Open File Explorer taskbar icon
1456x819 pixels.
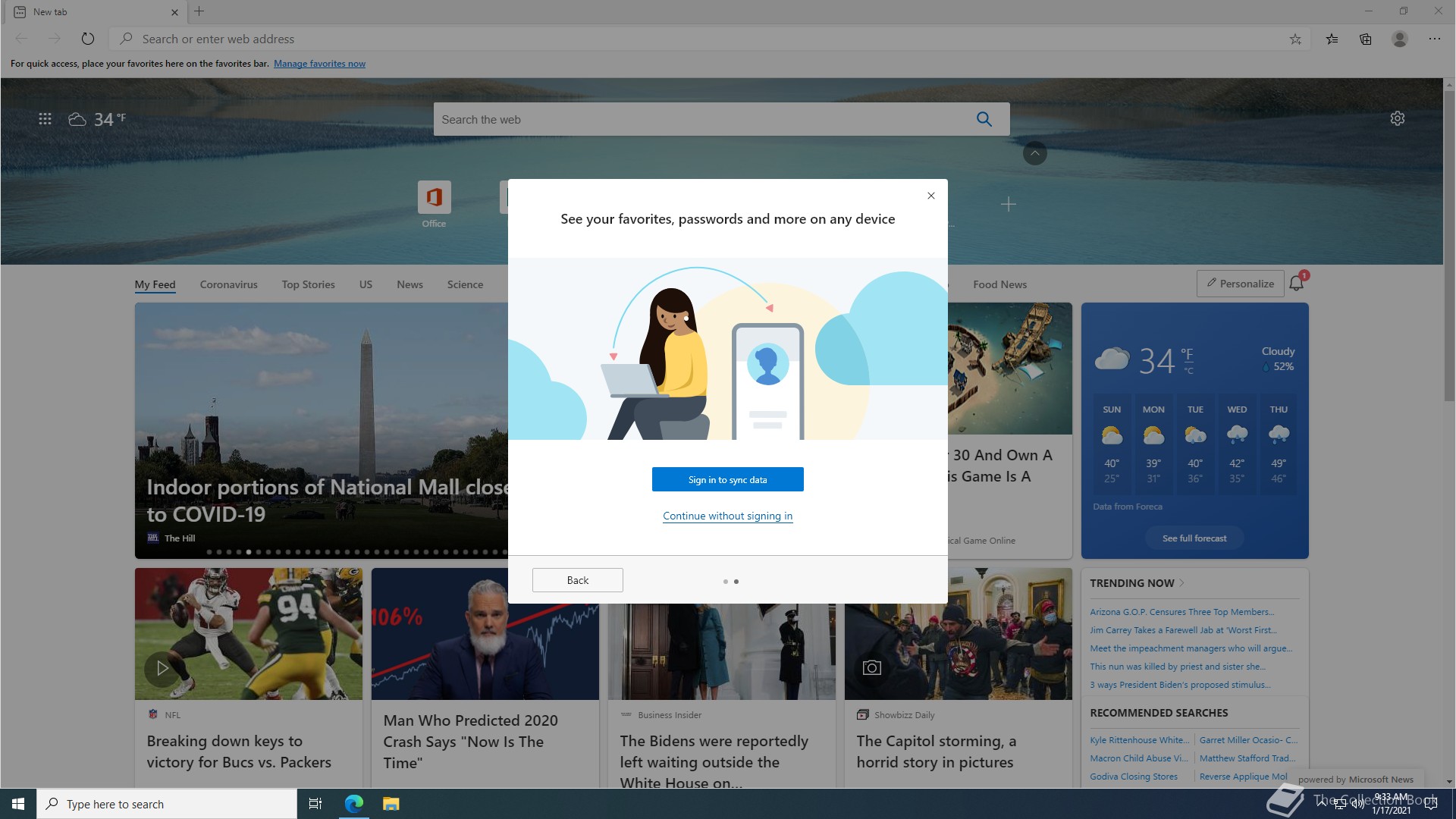[x=391, y=804]
